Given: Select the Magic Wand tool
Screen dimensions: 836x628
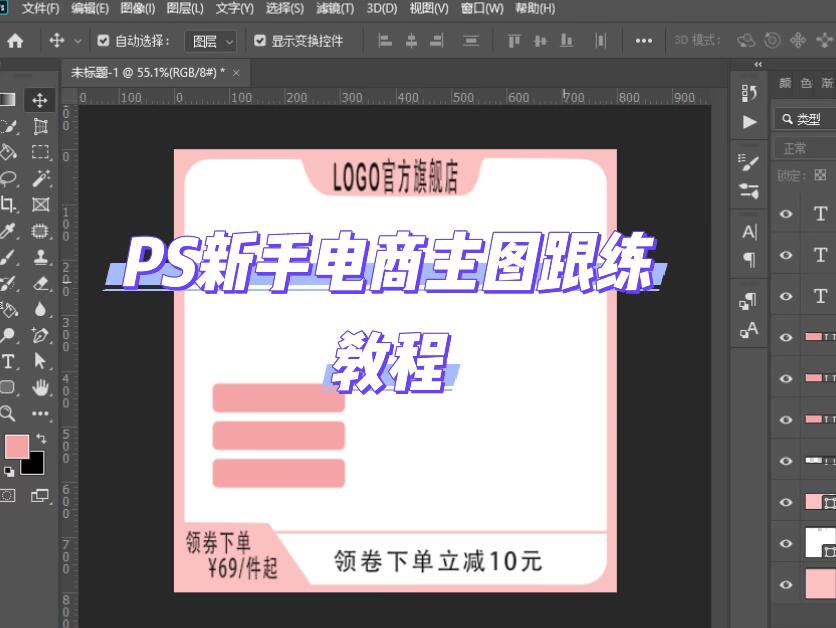Looking at the screenshot, I should 41,178.
